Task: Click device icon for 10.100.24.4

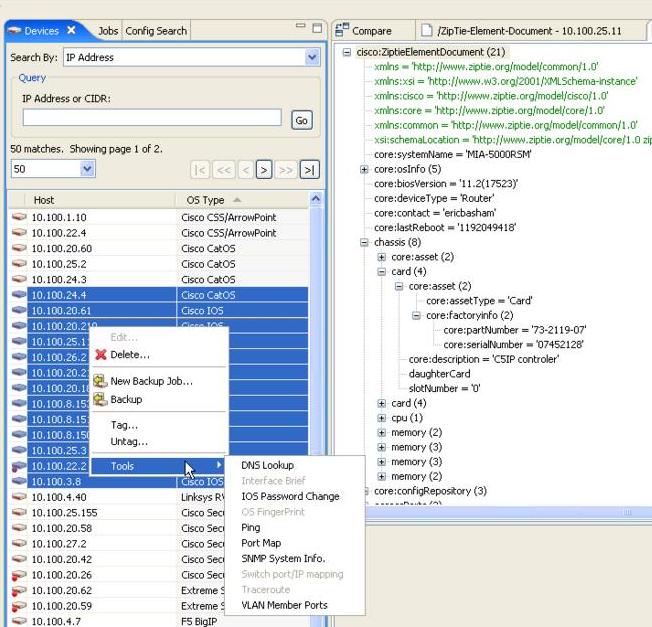Action: point(19,295)
